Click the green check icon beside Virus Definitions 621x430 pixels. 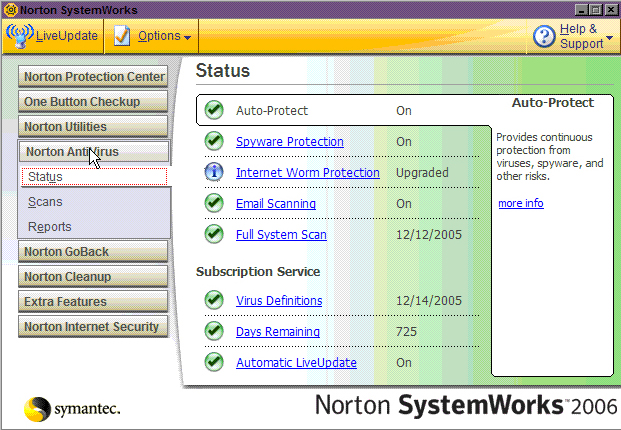tap(214, 300)
